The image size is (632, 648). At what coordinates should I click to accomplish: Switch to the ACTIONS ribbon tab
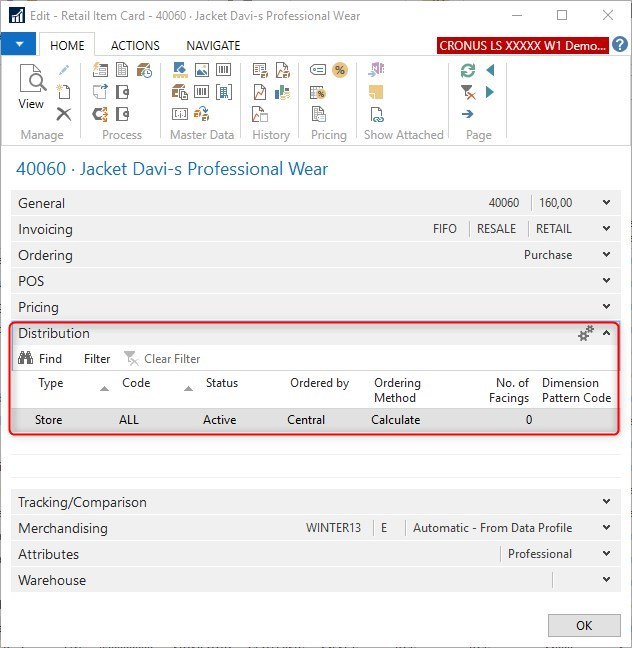point(135,45)
